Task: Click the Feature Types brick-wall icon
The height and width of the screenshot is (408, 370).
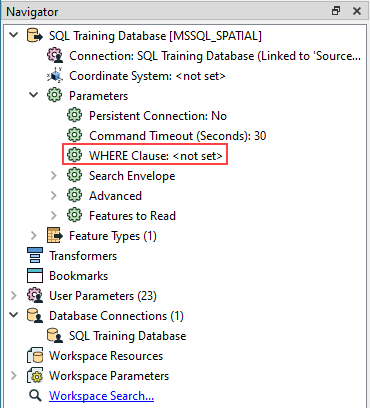Action: click(x=55, y=235)
